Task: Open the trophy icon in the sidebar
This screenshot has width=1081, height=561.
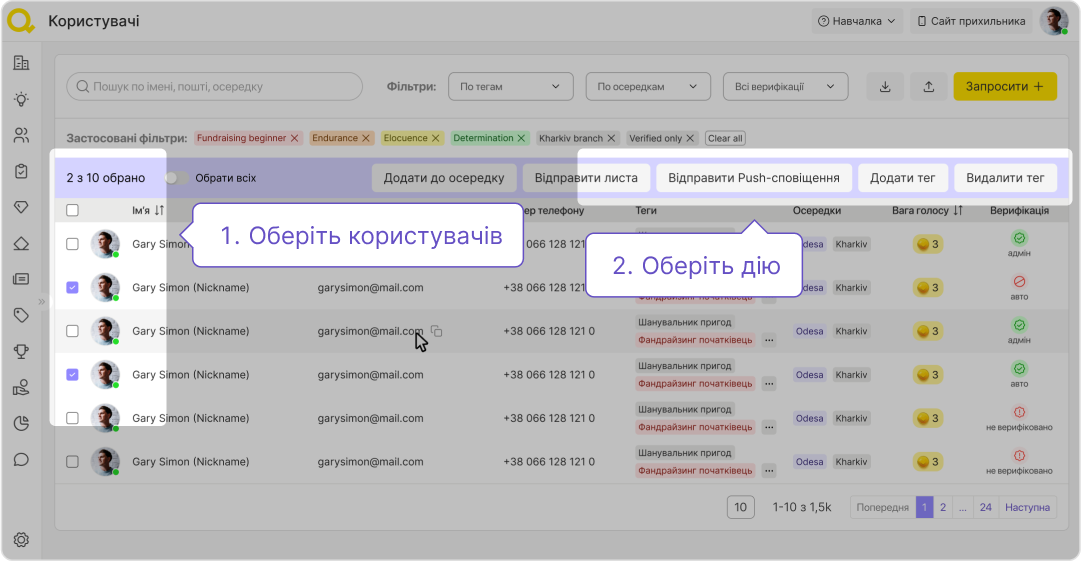Action: (21, 351)
